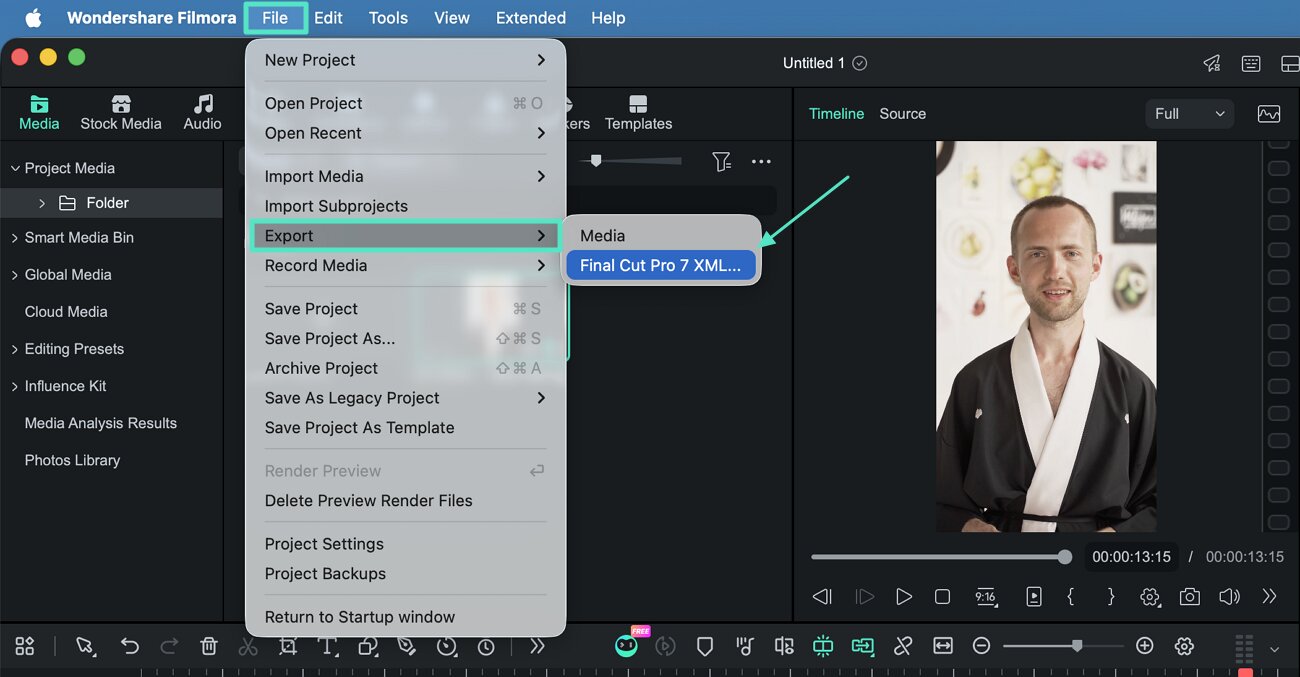Step back one frame in preview
The width and height of the screenshot is (1300, 677).
[x=823, y=597]
